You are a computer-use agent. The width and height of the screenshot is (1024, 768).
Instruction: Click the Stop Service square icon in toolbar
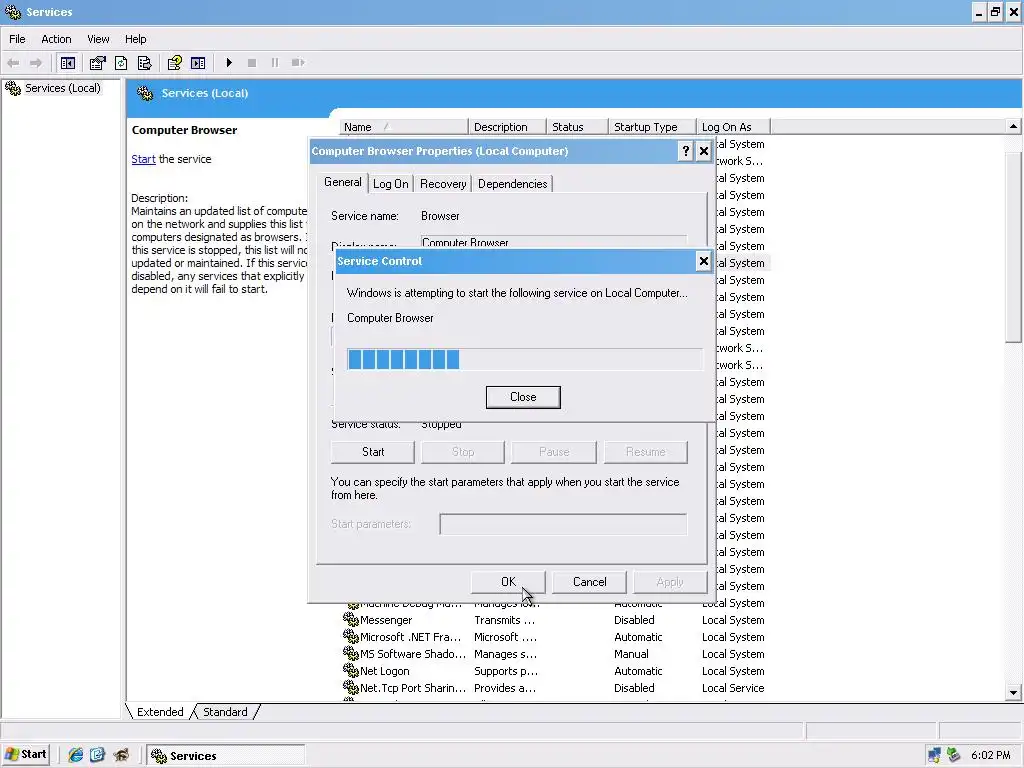pyautogui.click(x=251, y=63)
